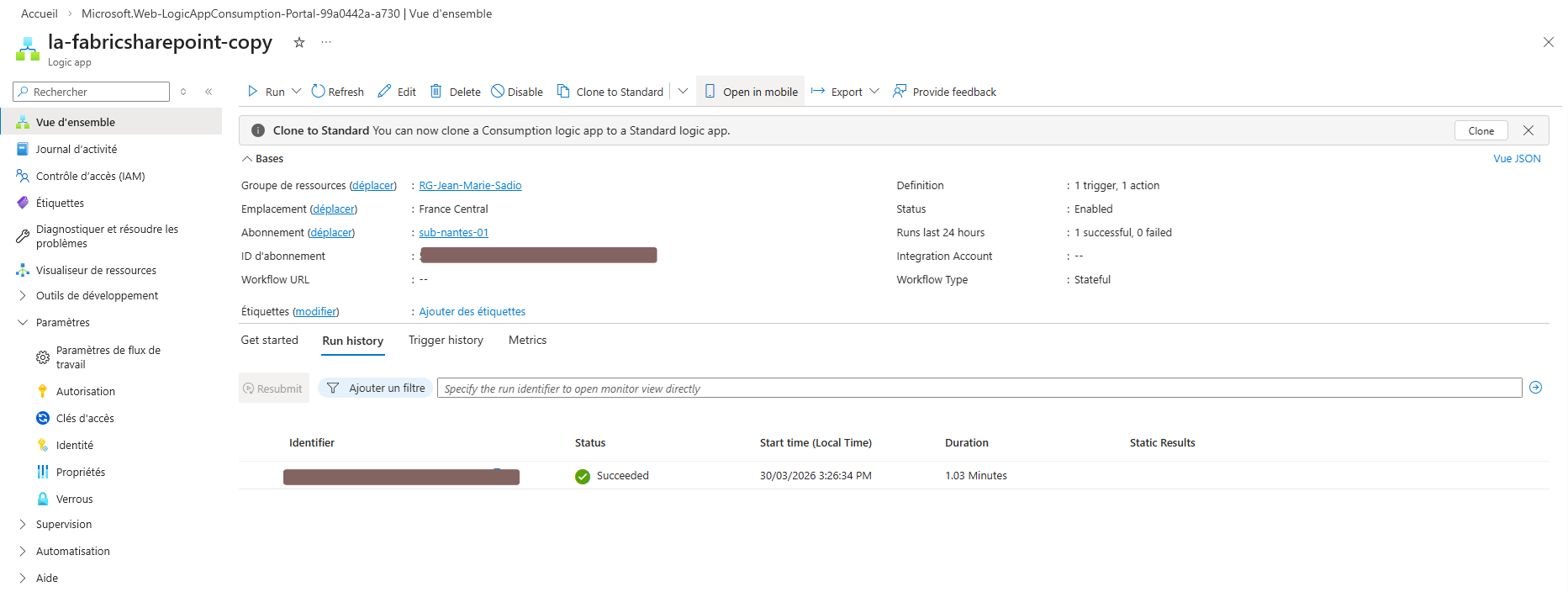1568x592 pixels.
Task: Toggle the sidebar expand/collapse arrows icon
Action: point(183,92)
